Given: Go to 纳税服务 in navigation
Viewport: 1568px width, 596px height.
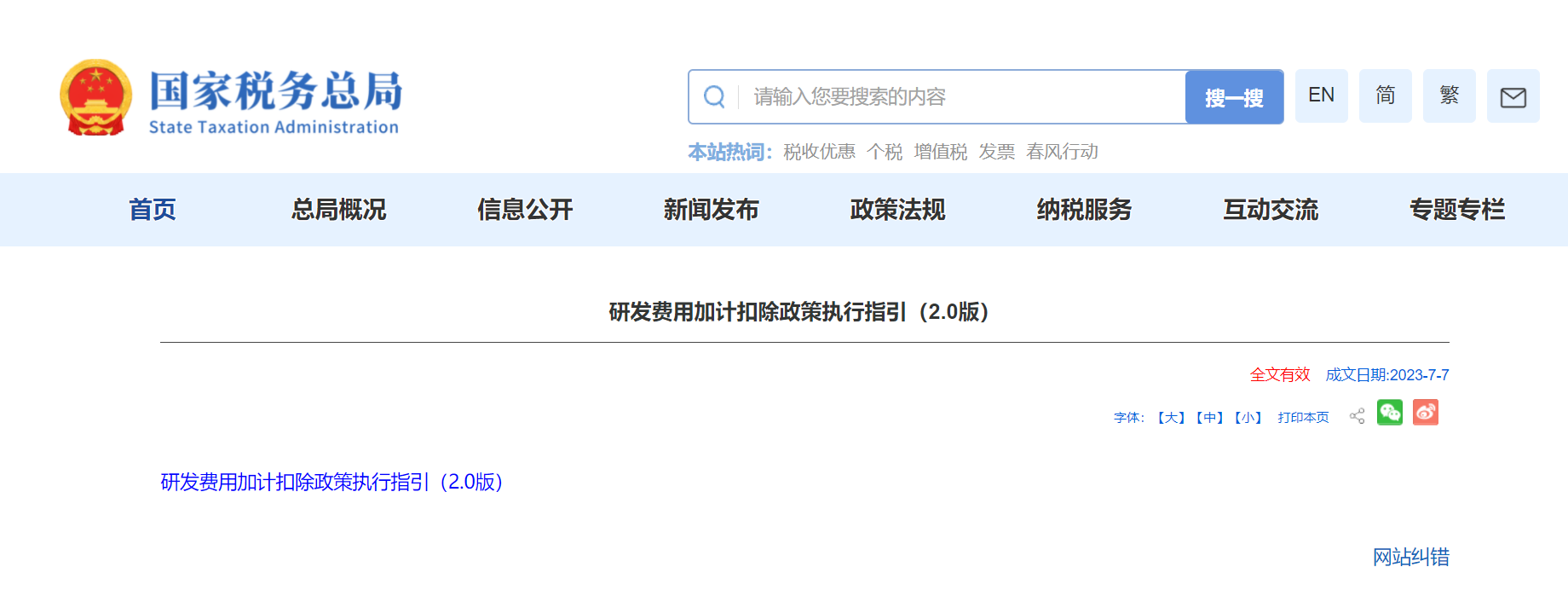Looking at the screenshot, I should coord(1084,210).
